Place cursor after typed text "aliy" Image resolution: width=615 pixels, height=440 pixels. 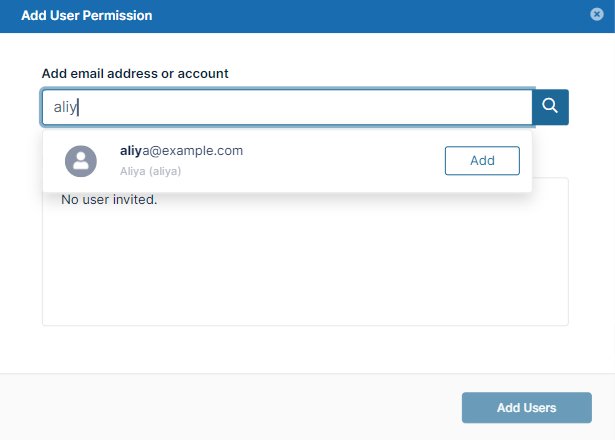78,107
